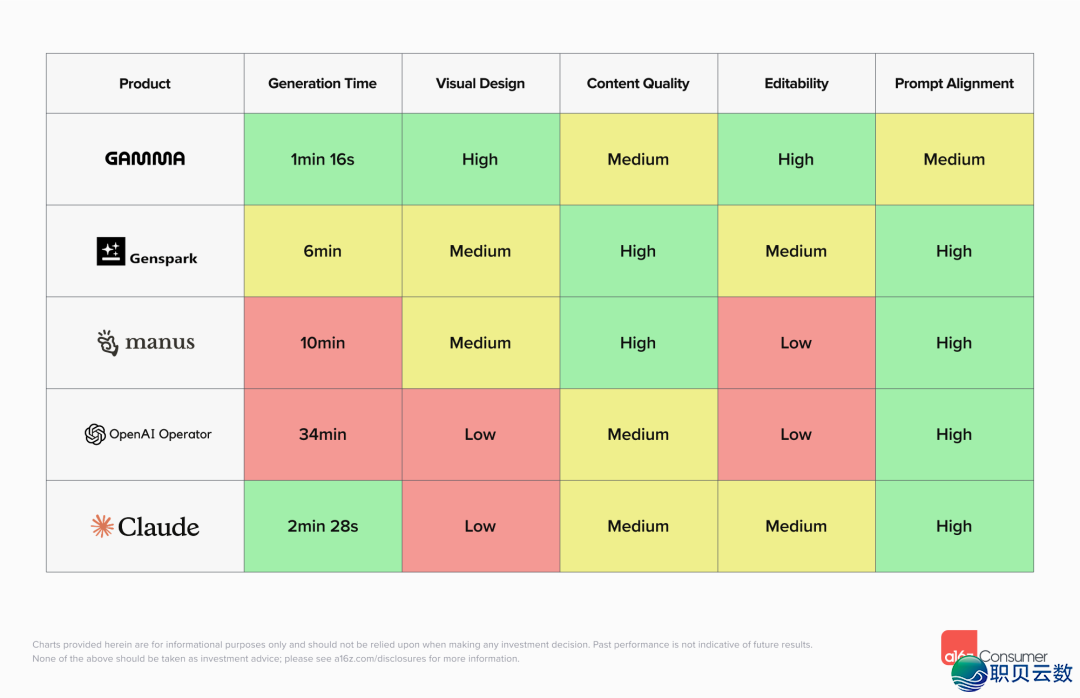1080x698 pixels.
Task: Select the Generation Time column header
Action: pyautogui.click(x=322, y=83)
